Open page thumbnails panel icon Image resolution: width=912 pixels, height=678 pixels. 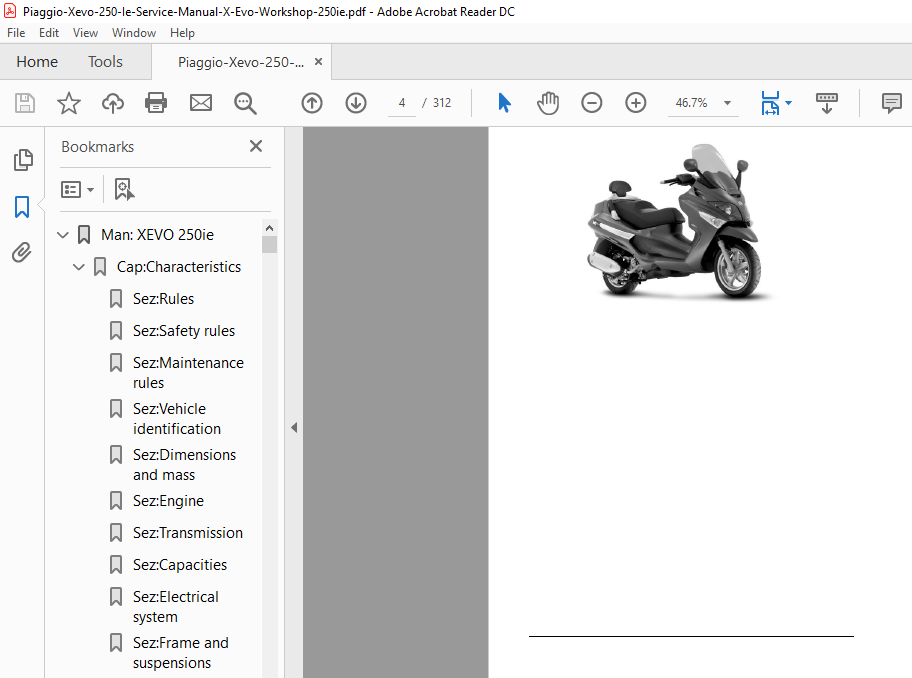[23, 160]
